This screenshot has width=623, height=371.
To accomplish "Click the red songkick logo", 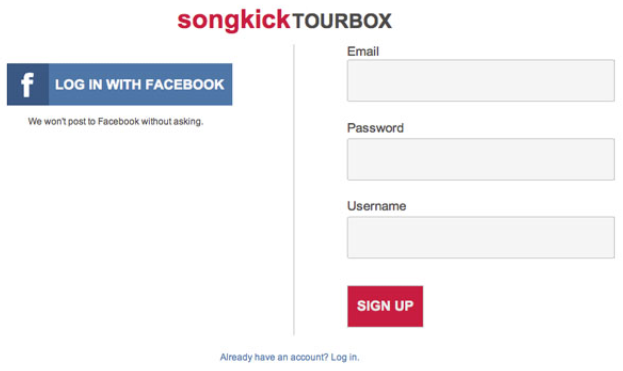I will point(234,20).
